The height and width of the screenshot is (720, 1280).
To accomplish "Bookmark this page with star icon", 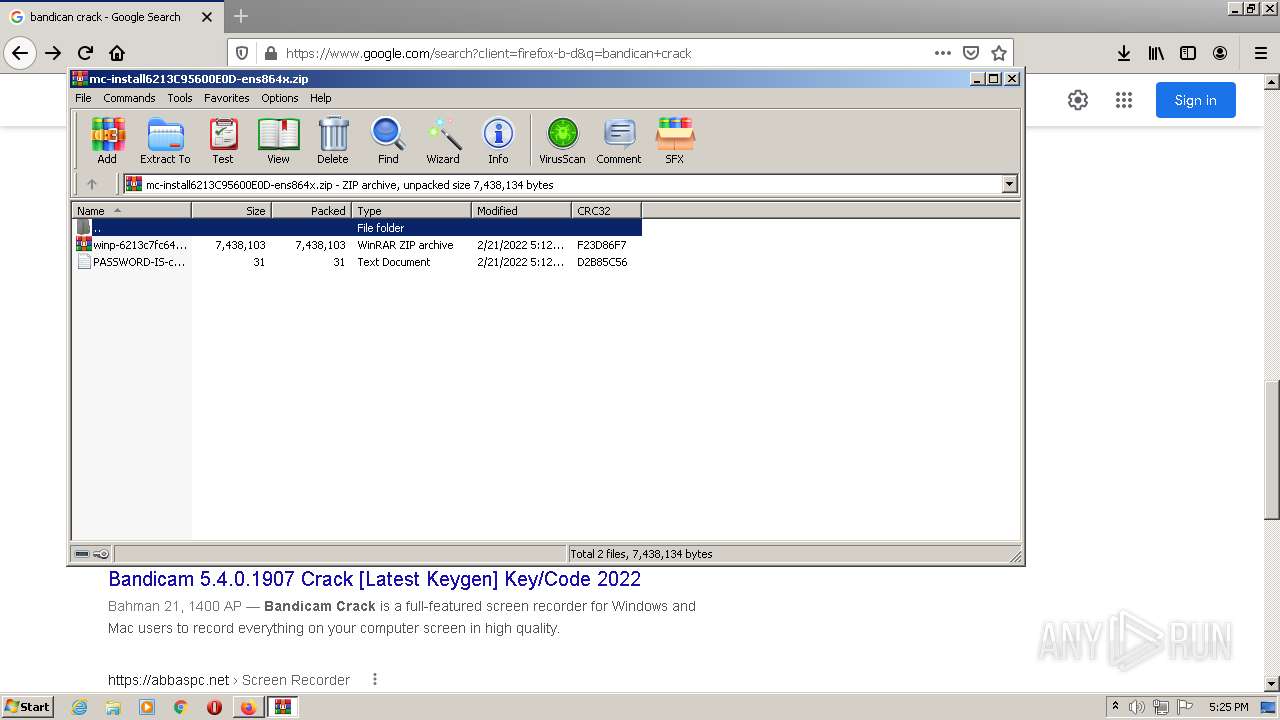I will pyautogui.click(x=998, y=53).
